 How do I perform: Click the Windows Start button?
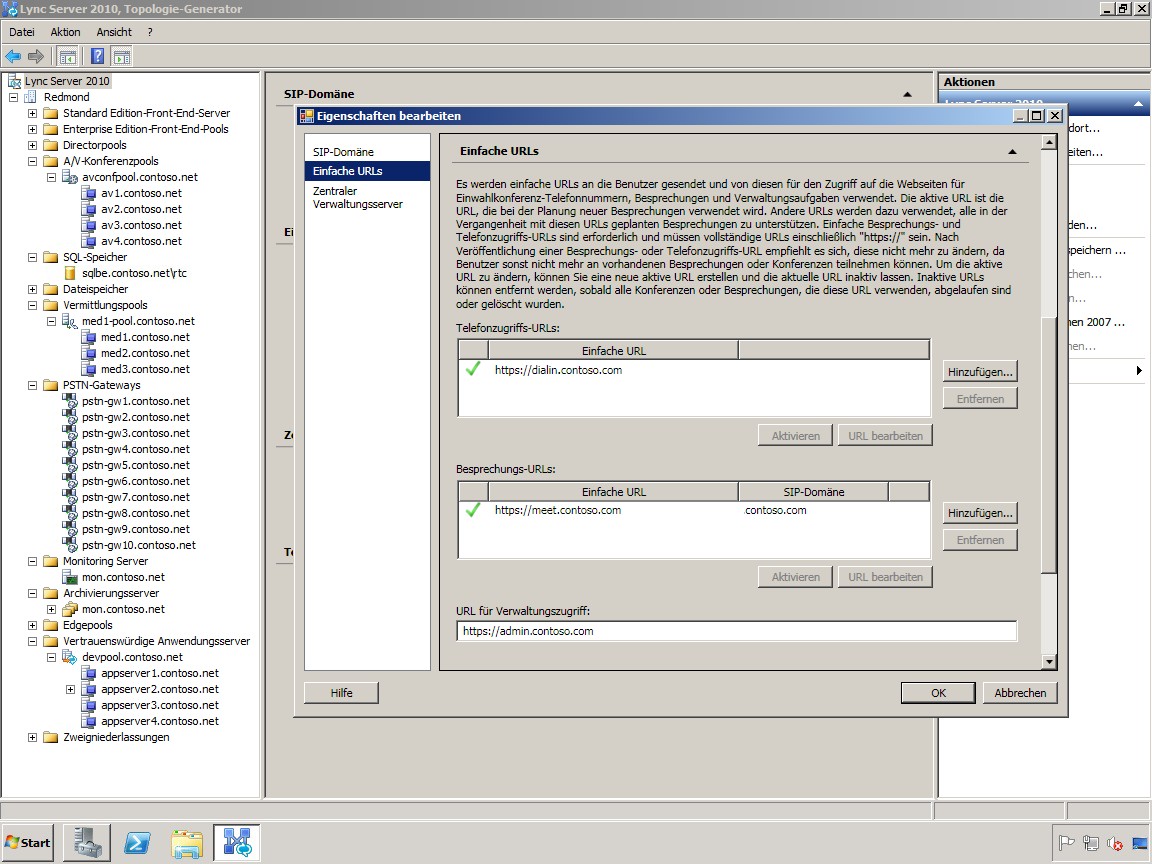(28, 843)
